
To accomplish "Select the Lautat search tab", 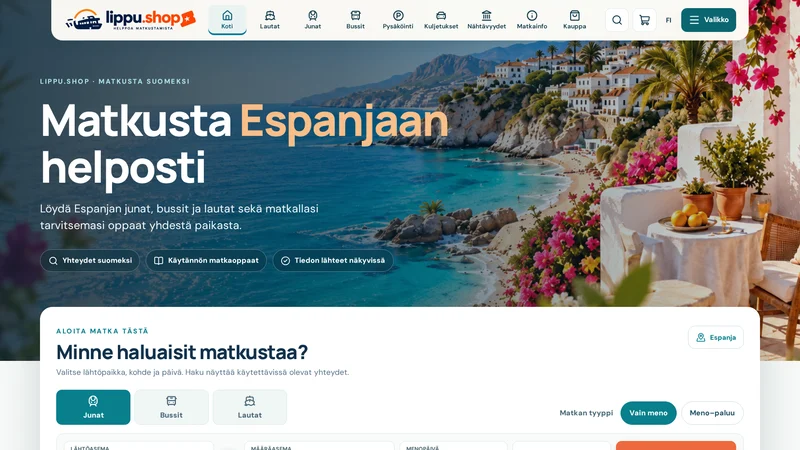I will point(250,407).
